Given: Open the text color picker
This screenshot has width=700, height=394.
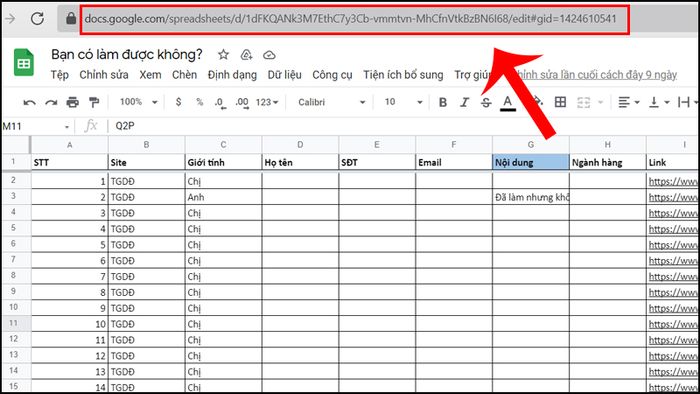Looking at the screenshot, I should pyautogui.click(x=508, y=103).
